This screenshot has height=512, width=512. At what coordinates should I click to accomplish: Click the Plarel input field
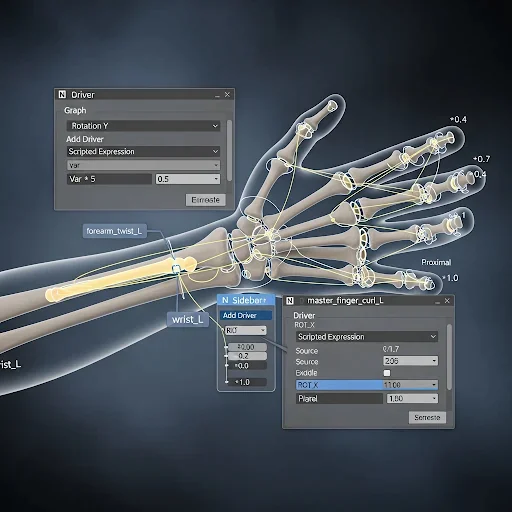pos(339,398)
